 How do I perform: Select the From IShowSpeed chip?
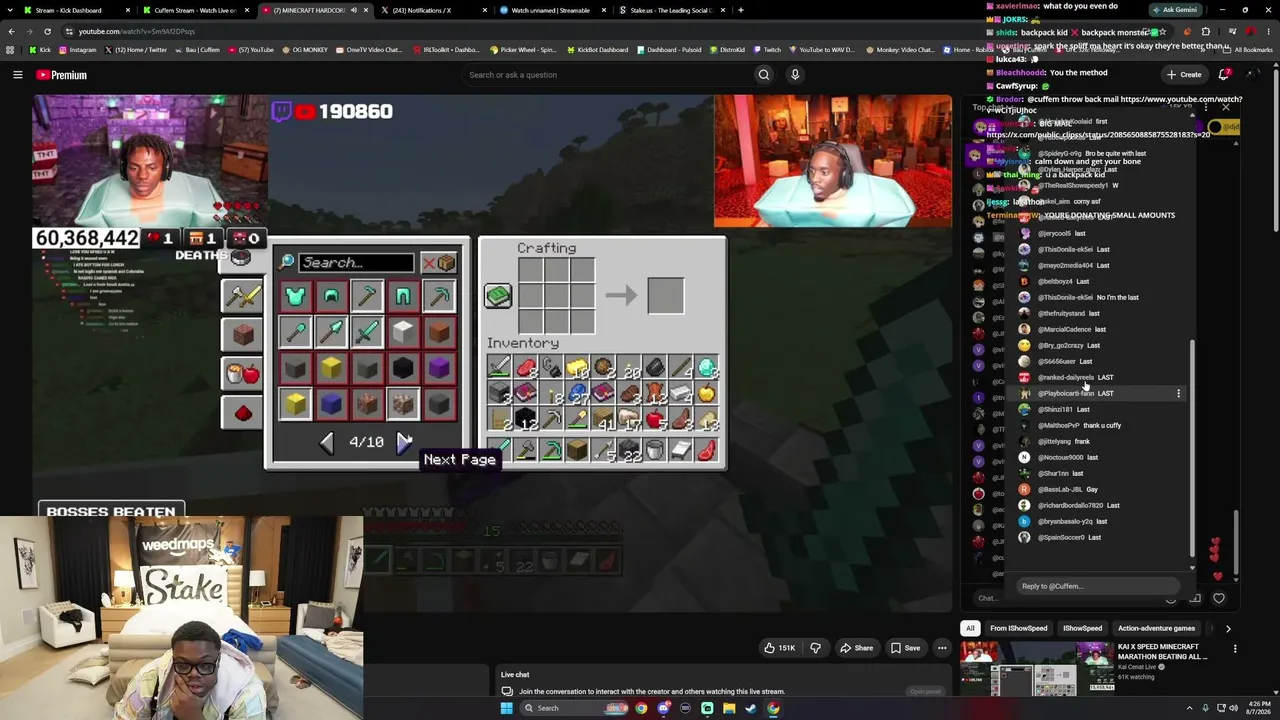[1018, 628]
